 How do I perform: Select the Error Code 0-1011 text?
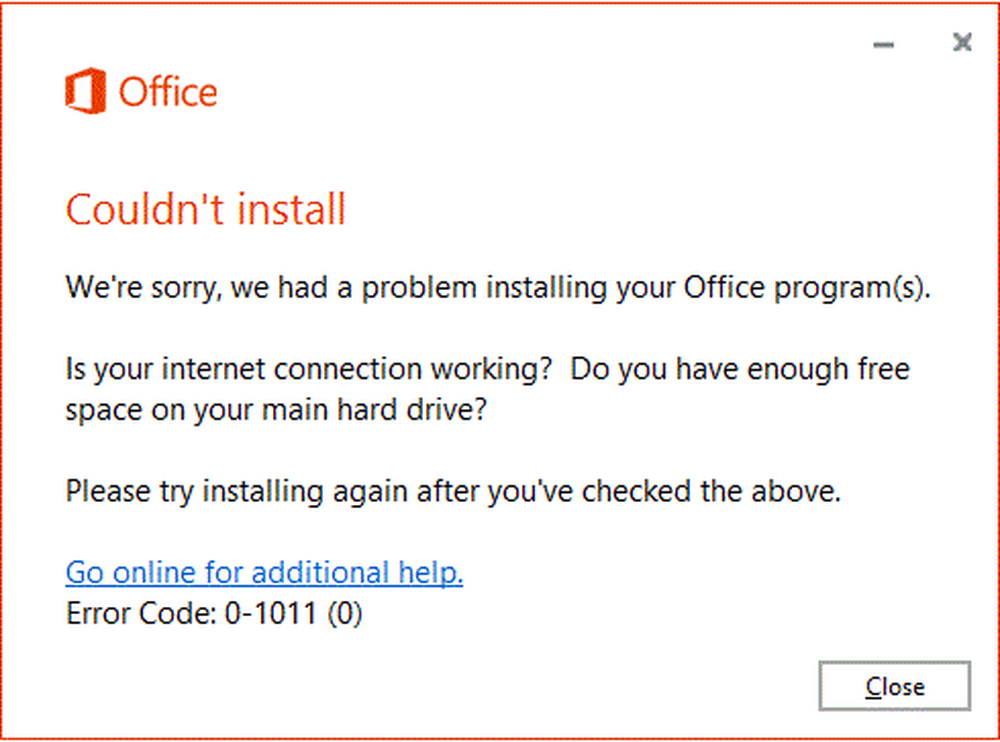click(215, 613)
